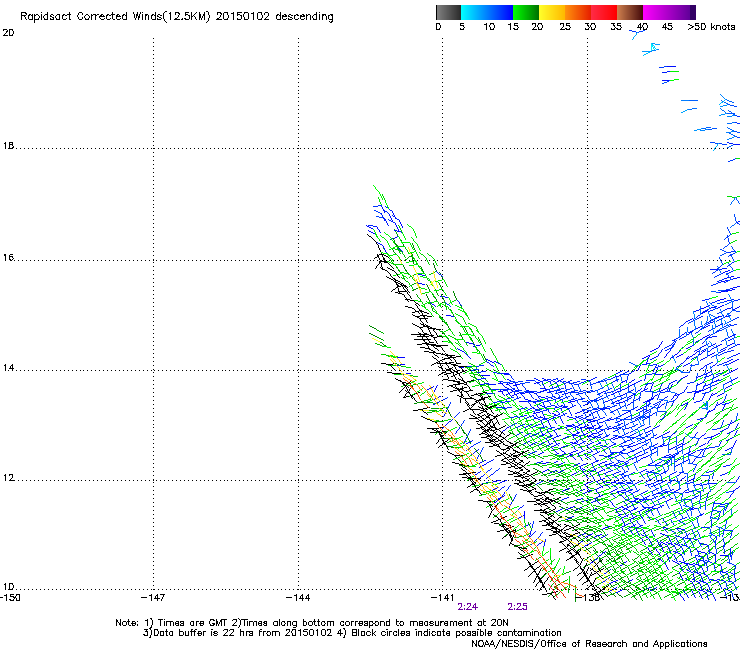Click the chart title 'Rapidsact Corrected Winds(12.5KM) 20150102 descending'
The width and height of the screenshot is (740, 650).
[177, 17]
